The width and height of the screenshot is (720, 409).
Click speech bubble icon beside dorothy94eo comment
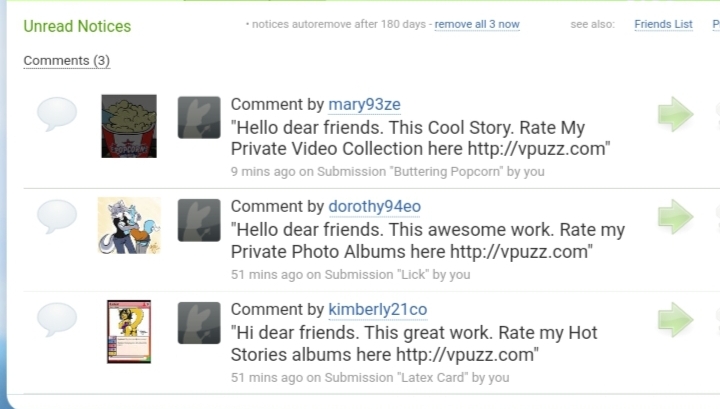[x=56, y=217]
